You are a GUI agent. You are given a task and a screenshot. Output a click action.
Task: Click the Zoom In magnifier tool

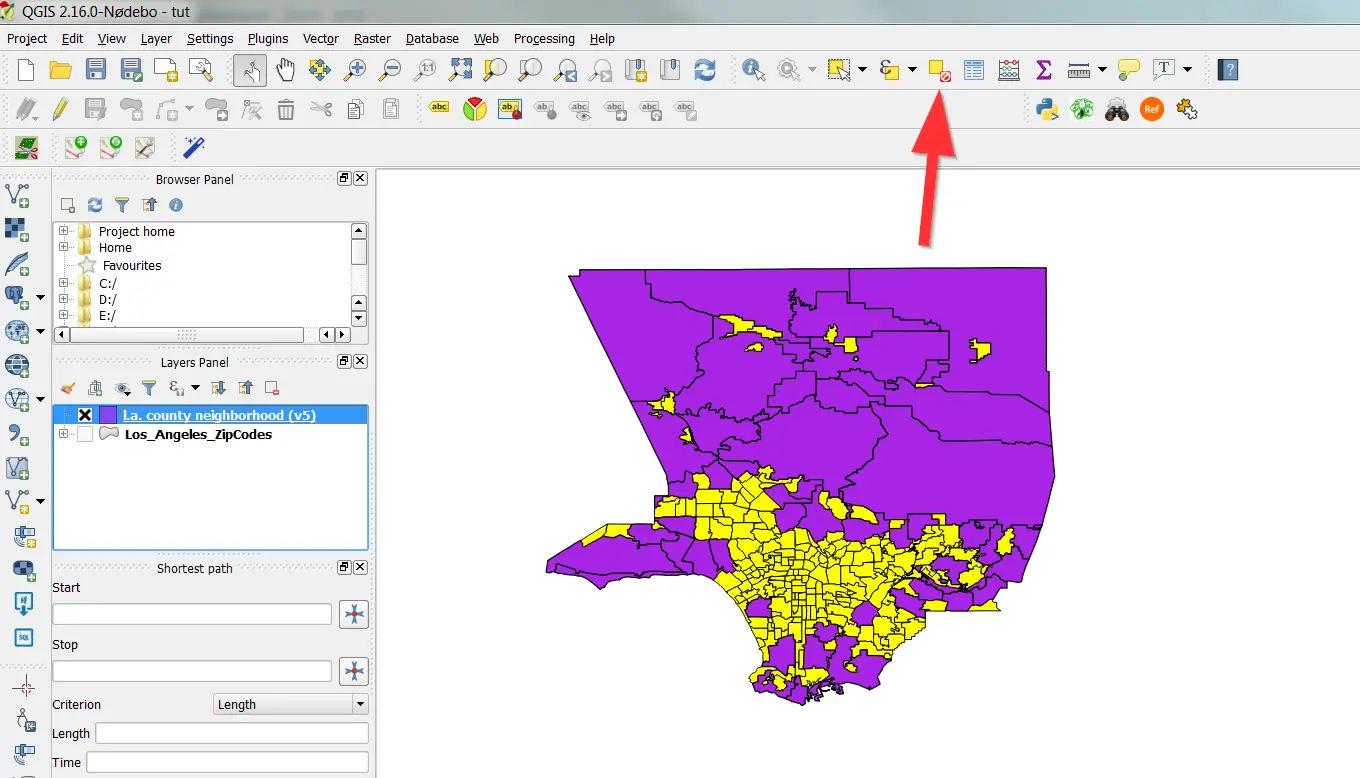(x=355, y=70)
